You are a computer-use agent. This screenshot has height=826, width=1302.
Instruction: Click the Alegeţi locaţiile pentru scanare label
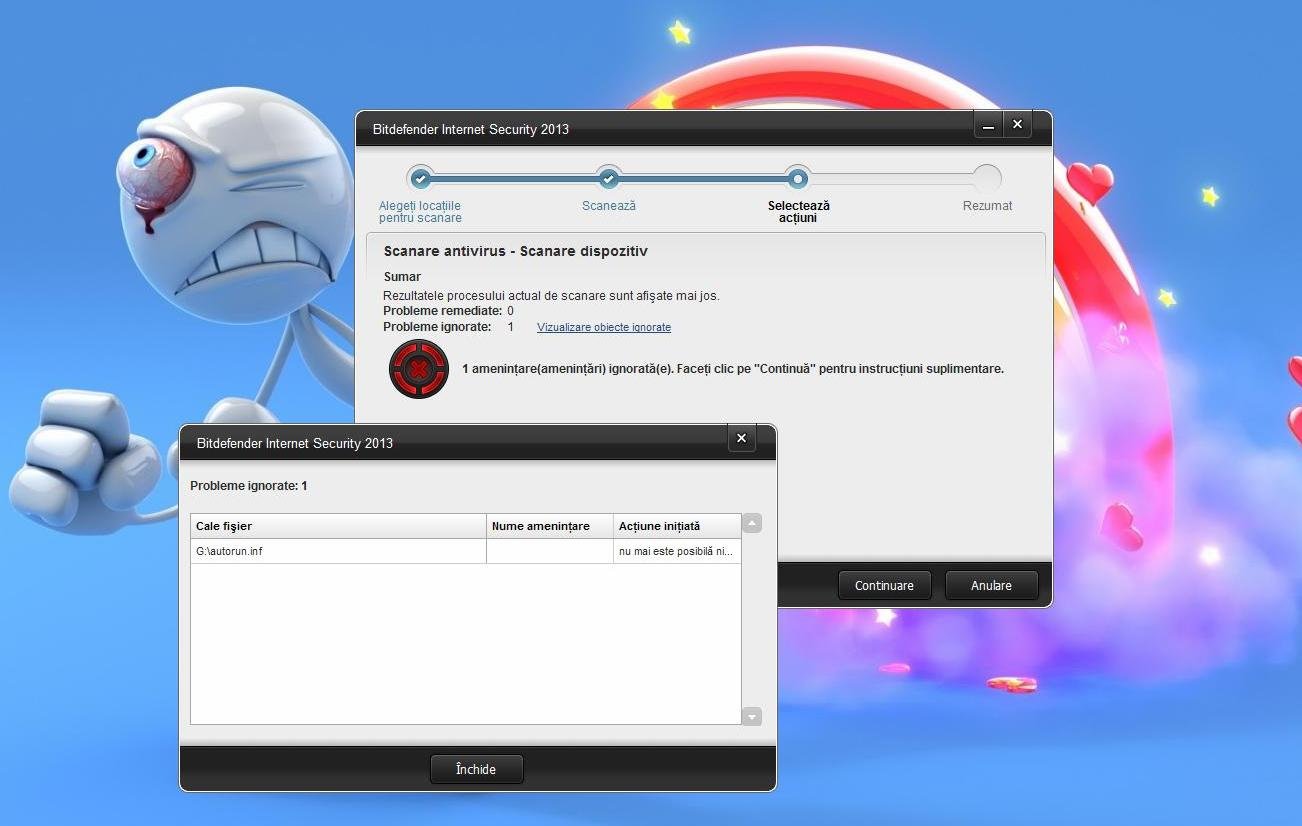[420, 211]
